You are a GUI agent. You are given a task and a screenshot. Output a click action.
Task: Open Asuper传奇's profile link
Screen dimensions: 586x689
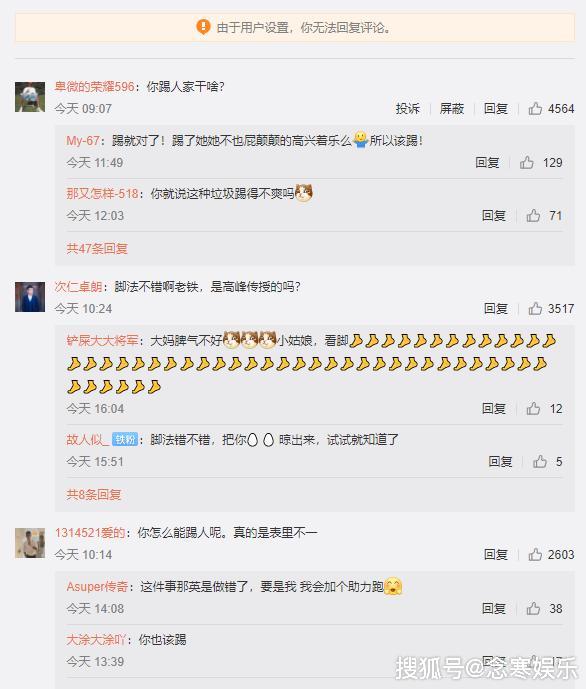coord(97,587)
